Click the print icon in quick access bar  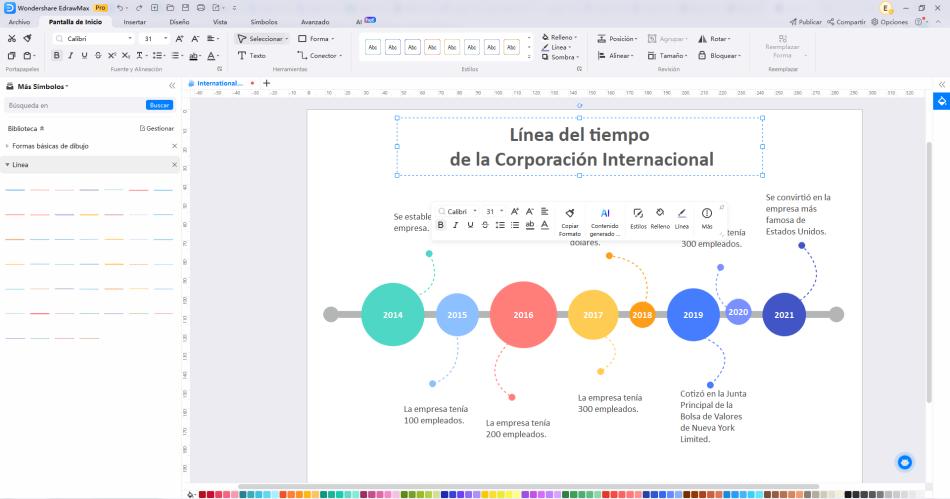(201, 7)
